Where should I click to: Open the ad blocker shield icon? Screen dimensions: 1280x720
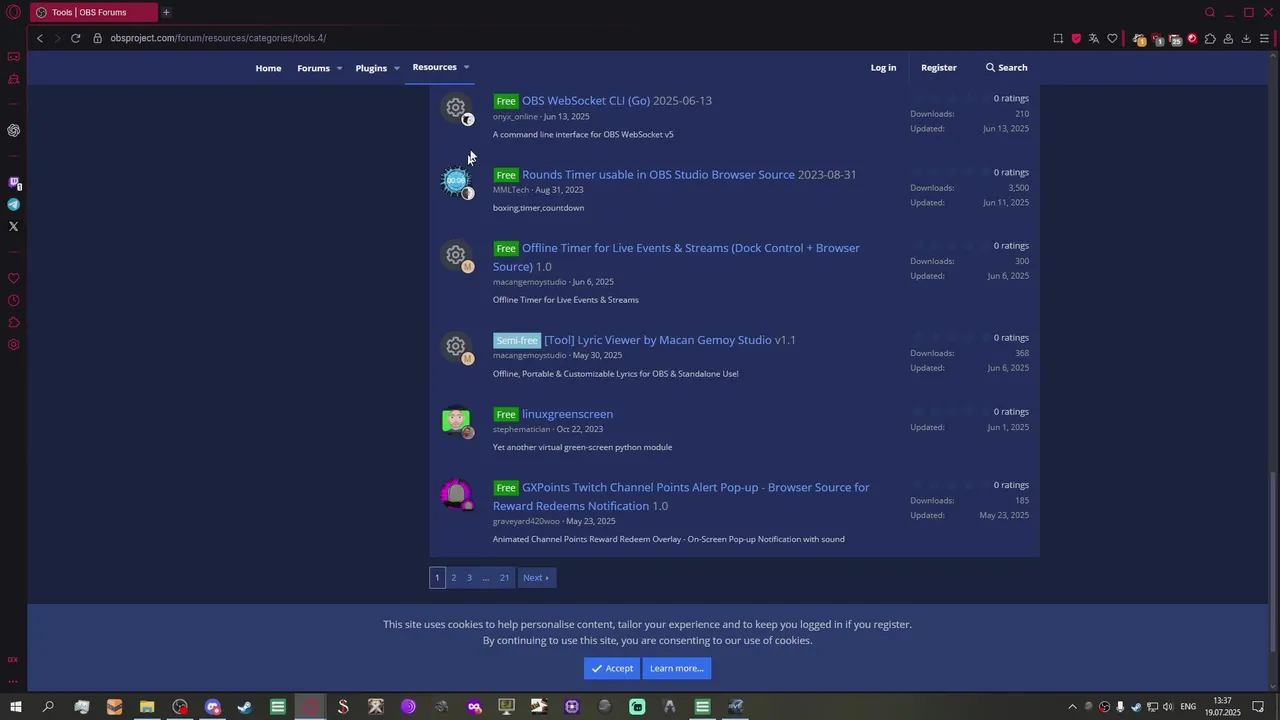click(x=1076, y=38)
